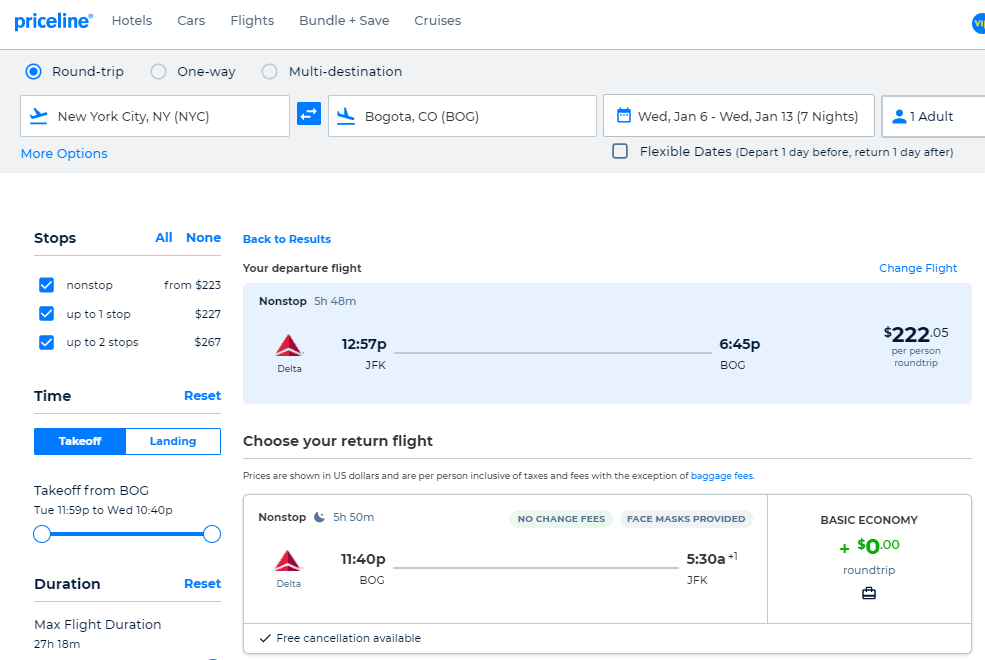Screen dimensions: 985x660
Task: Click left handle of takeoff time slider
Action: [42, 534]
